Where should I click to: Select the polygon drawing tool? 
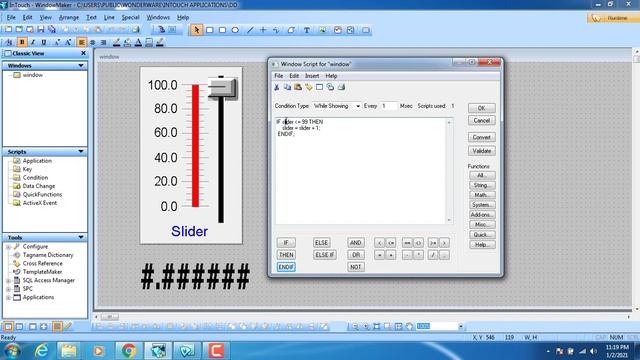[291, 30]
